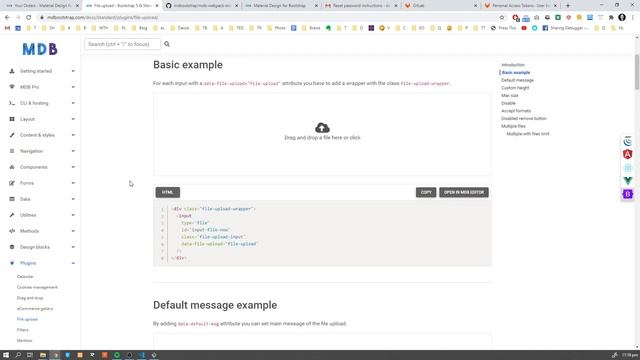Viewport: 640px width, 360px height.
Task: Open the Cookies management plugin page
Action: (37, 287)
